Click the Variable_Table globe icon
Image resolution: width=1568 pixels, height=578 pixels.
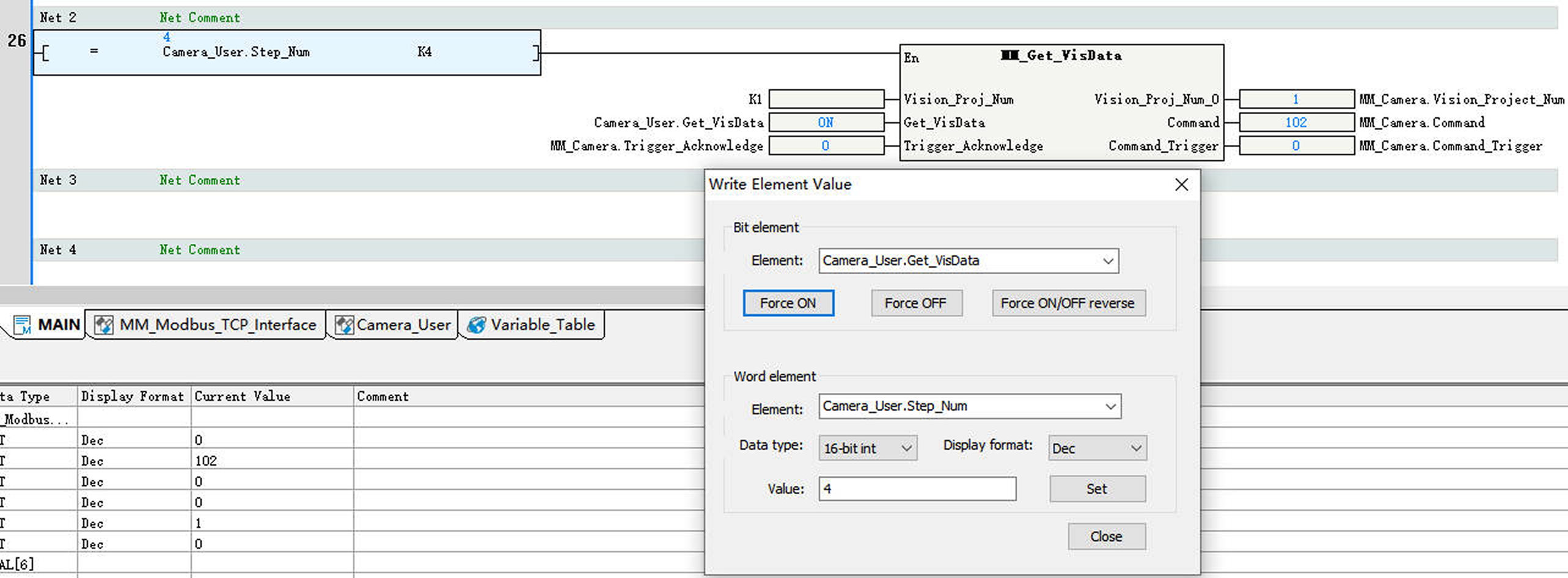click(476, 325)
